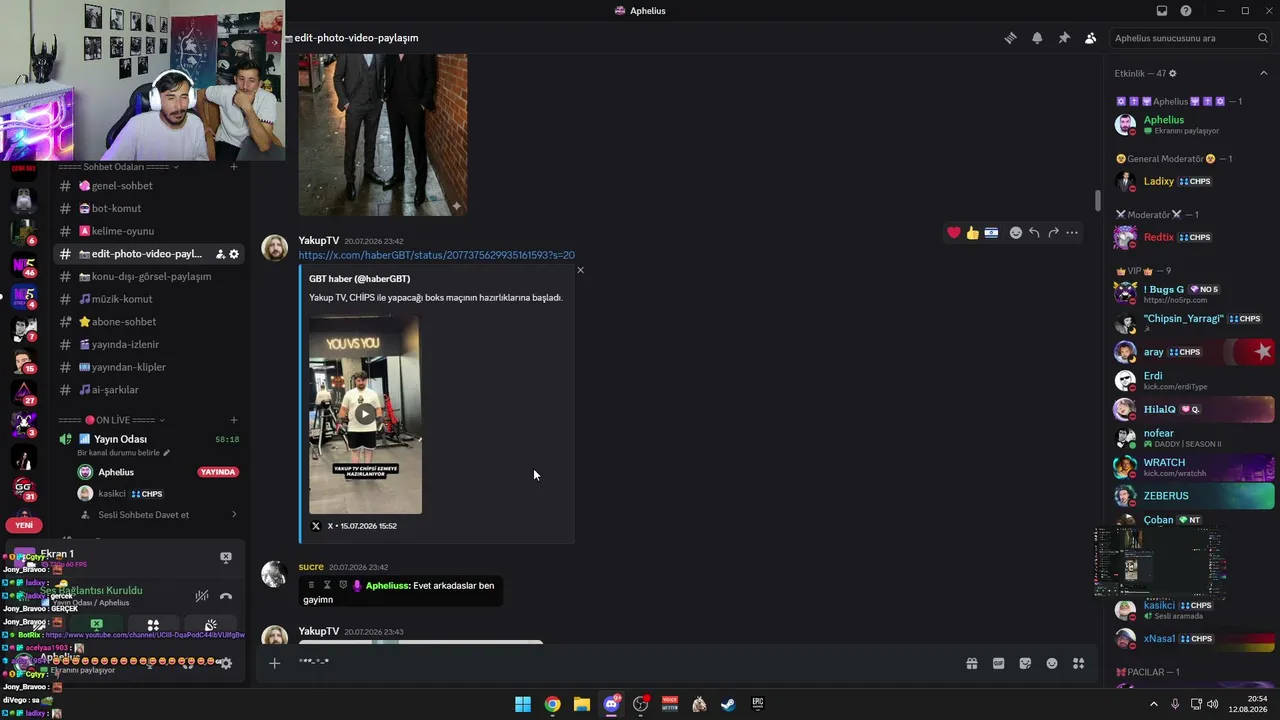This screenshot has height=720, width=1280.
Task: Open müzik-komut channel
Action: point(150,299)
